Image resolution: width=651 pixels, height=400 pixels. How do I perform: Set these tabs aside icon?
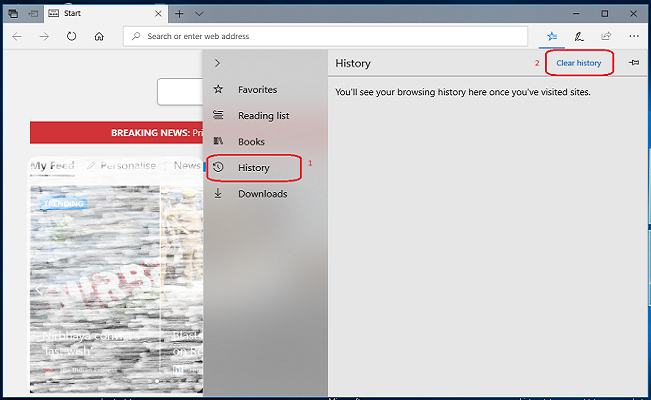tap(33, 13)
